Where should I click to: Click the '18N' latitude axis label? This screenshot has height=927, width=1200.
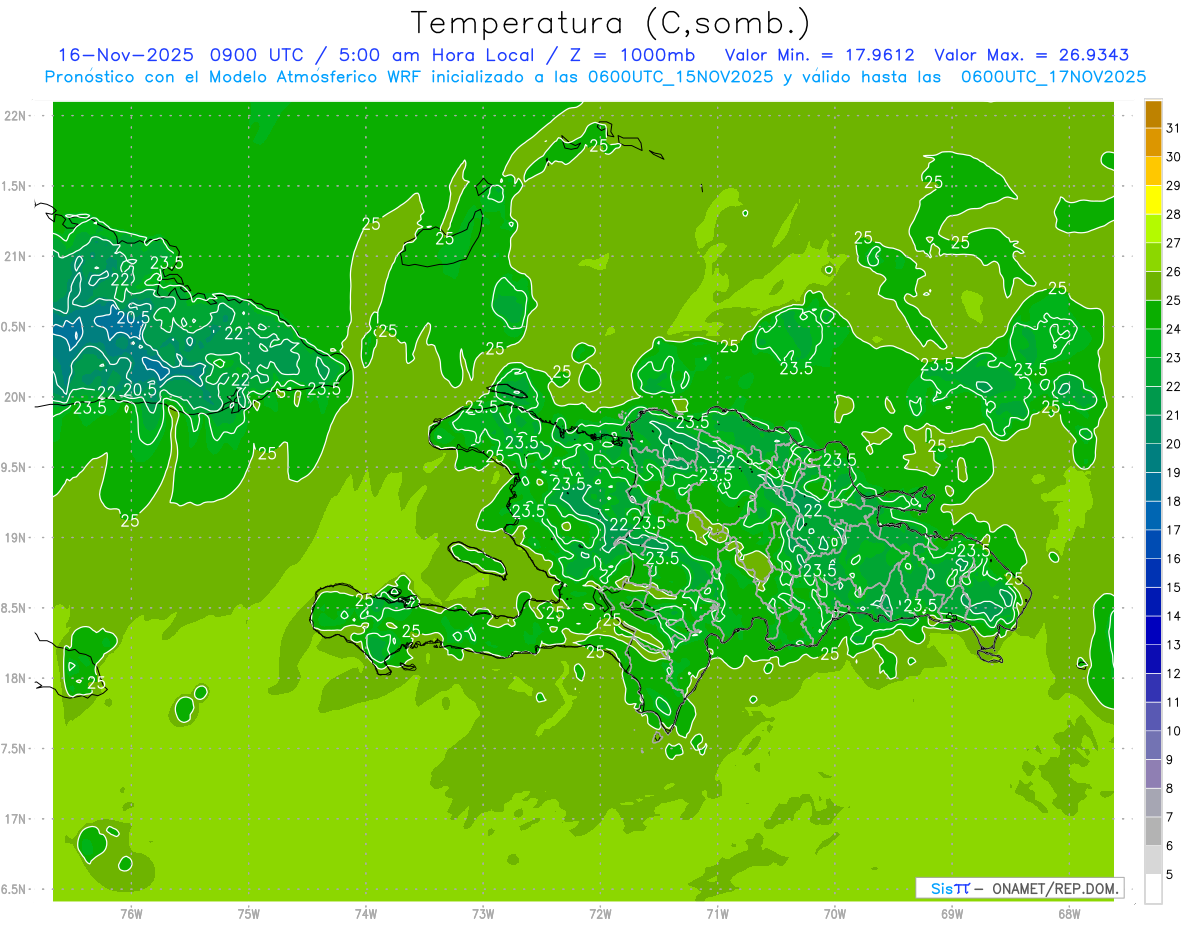point(15,678)
